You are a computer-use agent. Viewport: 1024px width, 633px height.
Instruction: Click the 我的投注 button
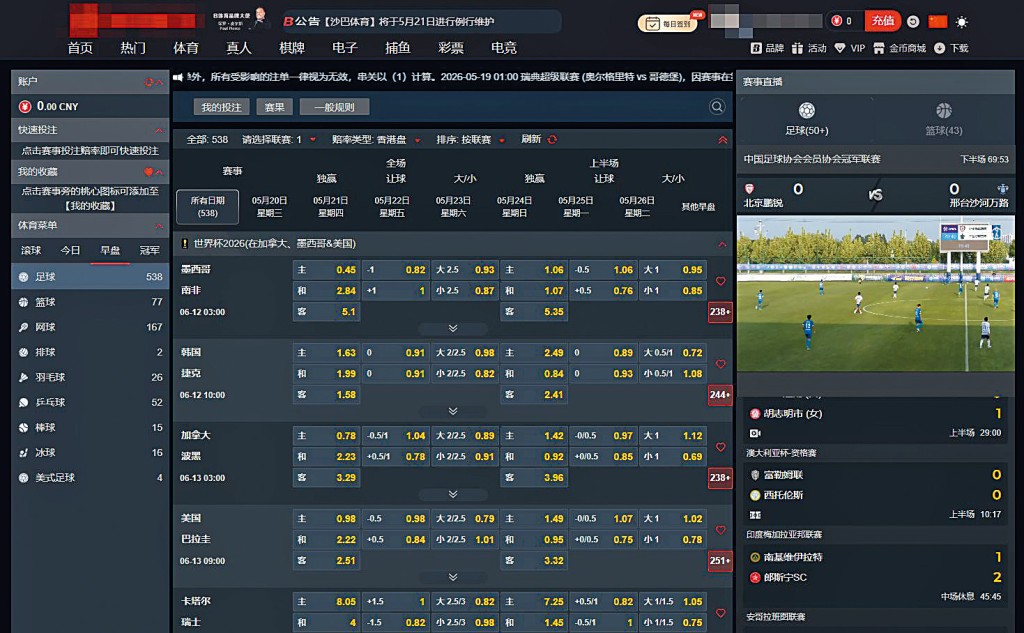221,107
